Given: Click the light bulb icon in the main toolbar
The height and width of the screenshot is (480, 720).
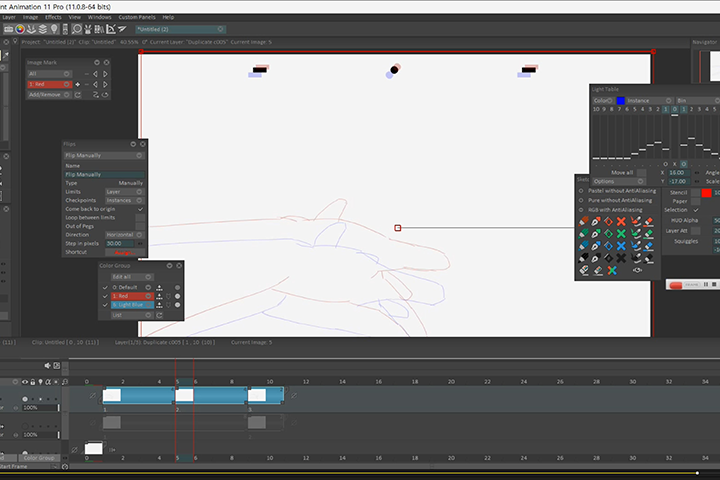Looking at the screenshot, I should point(54,29).
